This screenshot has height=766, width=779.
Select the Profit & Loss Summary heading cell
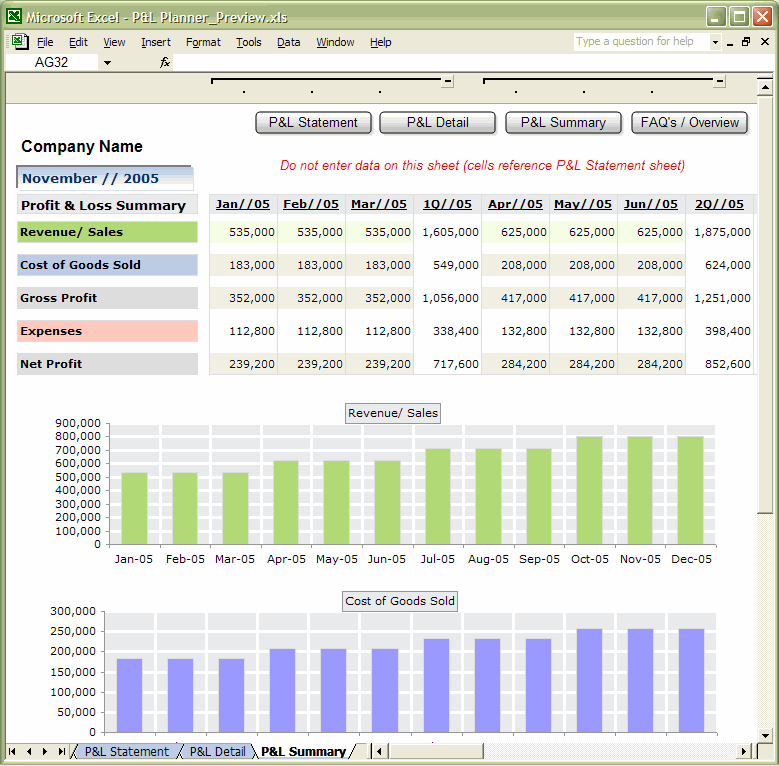(107, 205)
